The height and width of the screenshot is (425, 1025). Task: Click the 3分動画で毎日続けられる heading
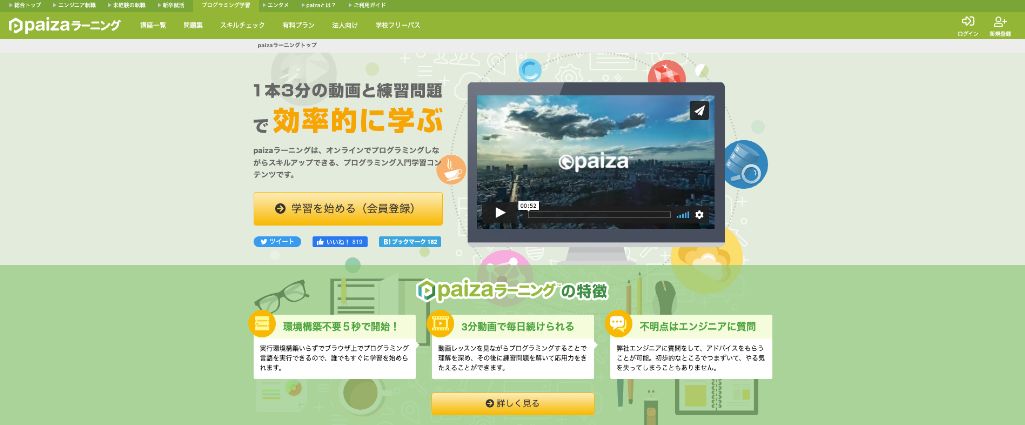tap(518, 326)
